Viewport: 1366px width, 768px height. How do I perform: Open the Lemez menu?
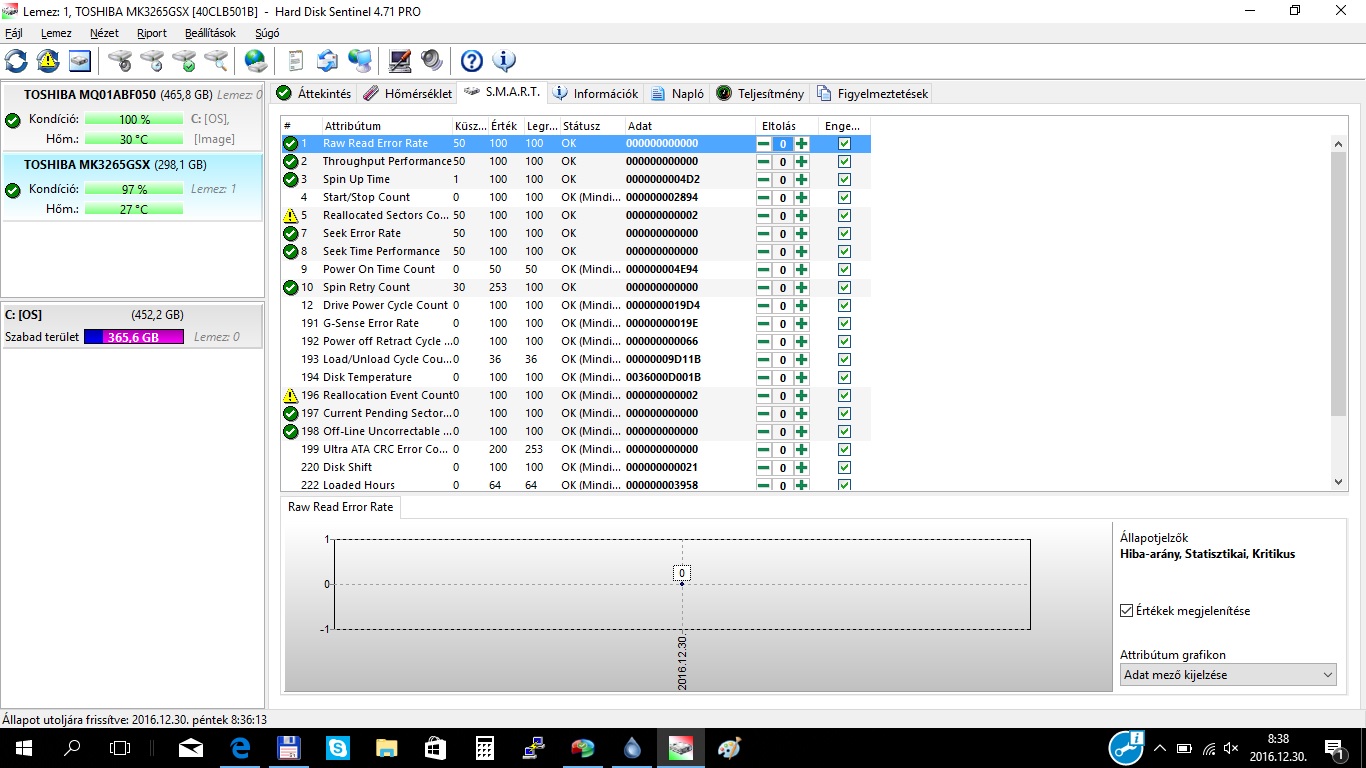click(x=56, y=33)
